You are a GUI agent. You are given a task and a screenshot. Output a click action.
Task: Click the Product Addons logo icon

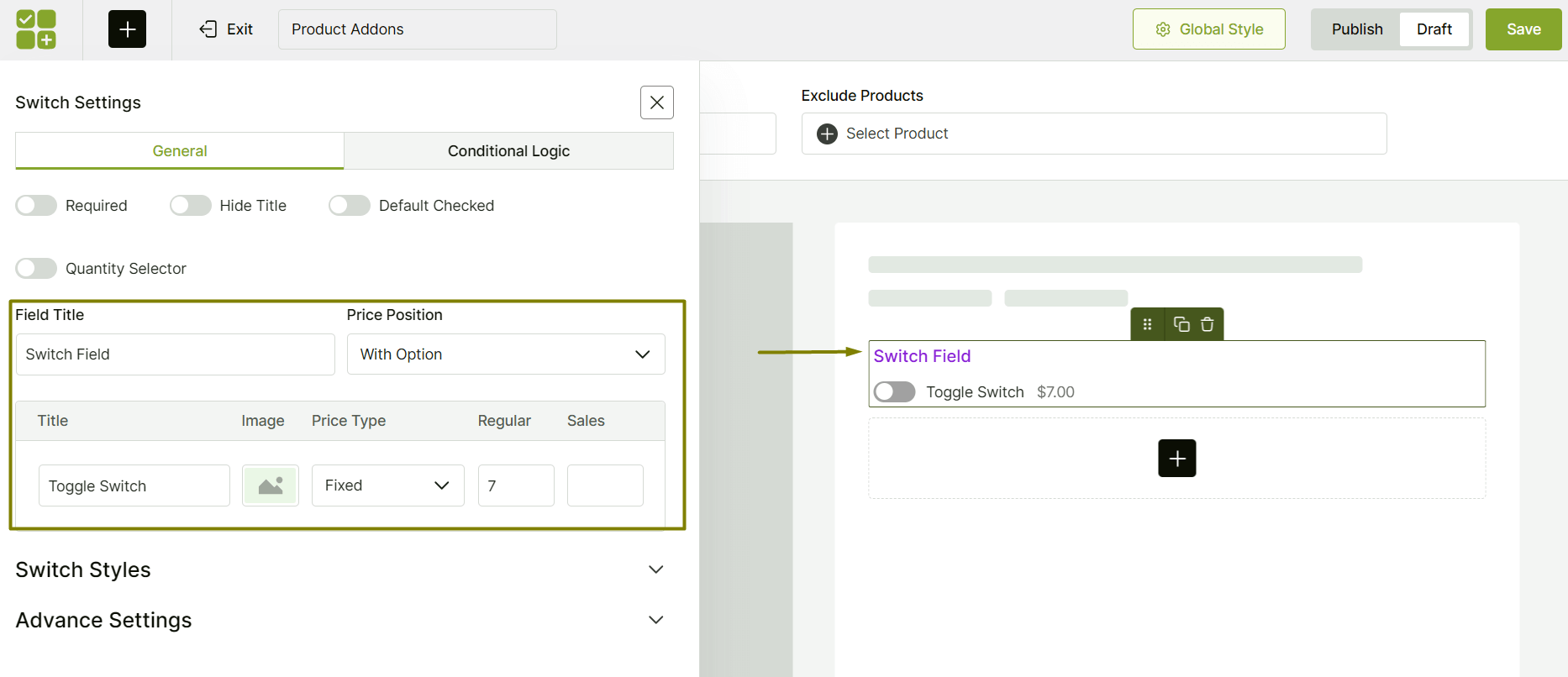[x=36, y=29]
